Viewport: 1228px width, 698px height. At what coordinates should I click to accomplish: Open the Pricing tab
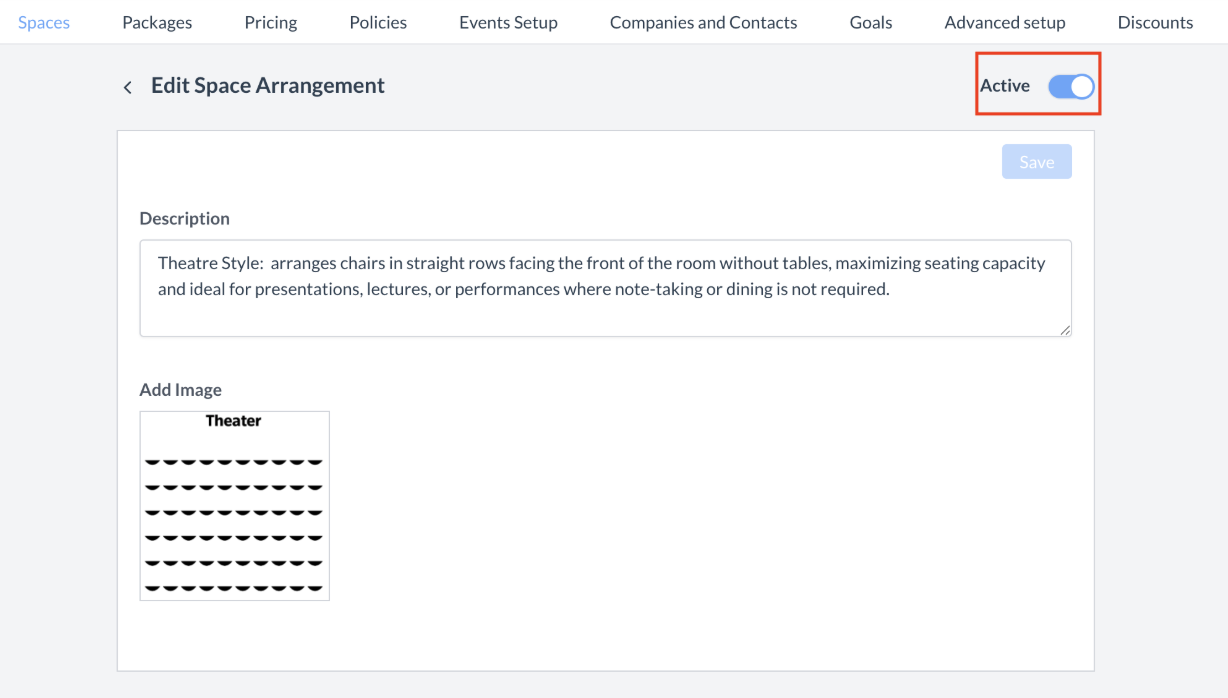click(271, 22)
